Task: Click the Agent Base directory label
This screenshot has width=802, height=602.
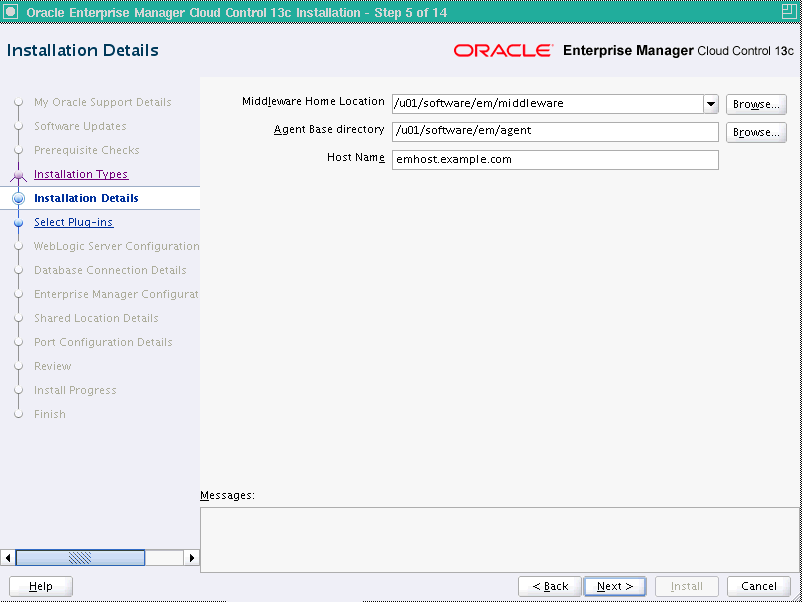Action: (329, 130)
